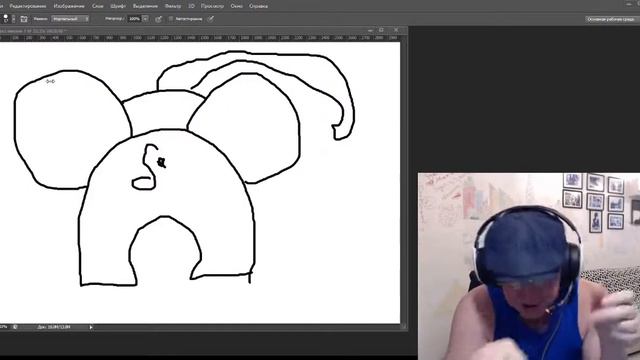This screenshot has width=640, height=360.
Task: Open the Выделение menu
Action: pos(145,6)
